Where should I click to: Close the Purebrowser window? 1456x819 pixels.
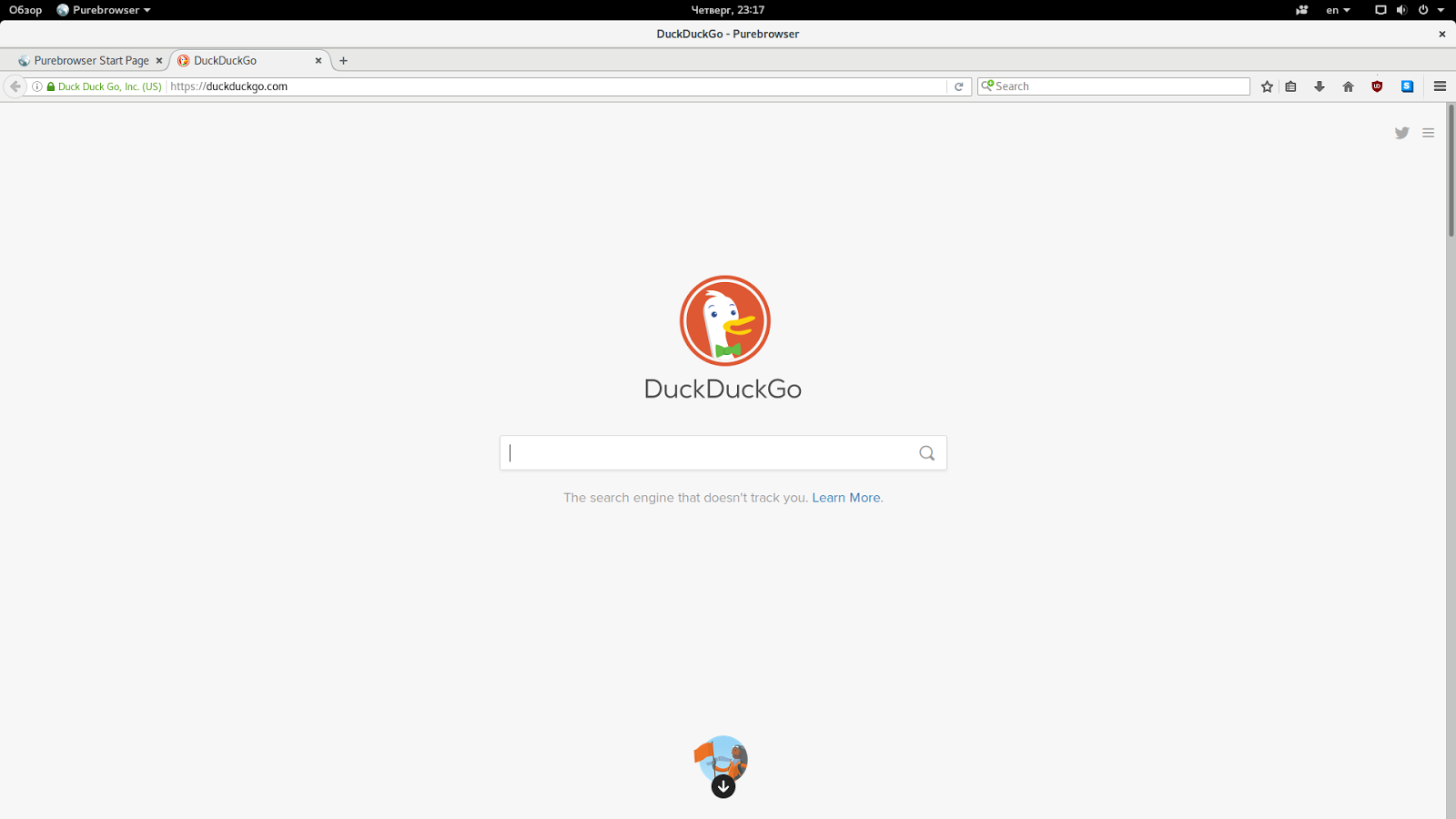1441,34
